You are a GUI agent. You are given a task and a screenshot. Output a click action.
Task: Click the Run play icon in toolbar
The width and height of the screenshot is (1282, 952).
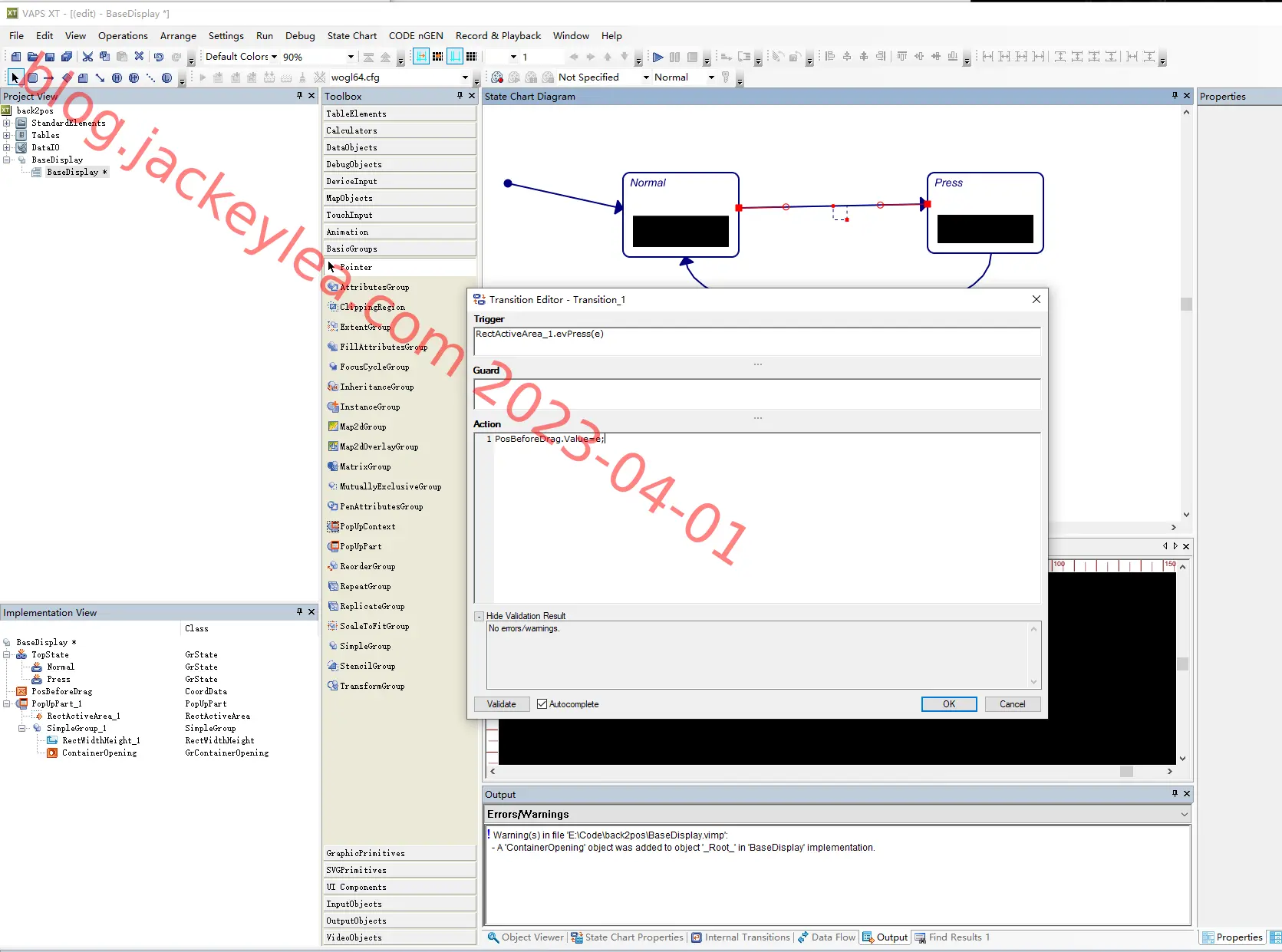[657, 57]
